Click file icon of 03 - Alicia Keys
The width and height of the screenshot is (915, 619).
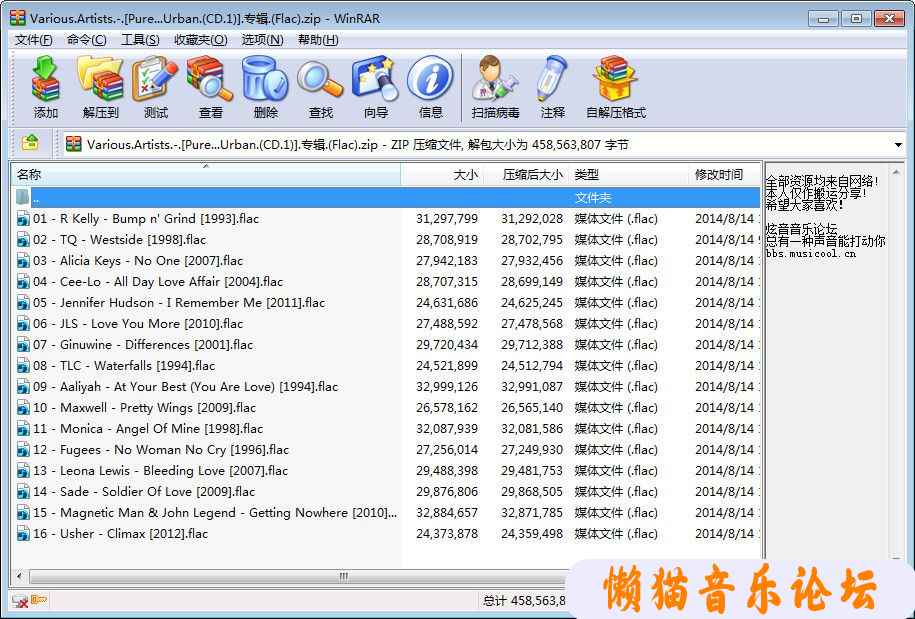coord(23,261)
